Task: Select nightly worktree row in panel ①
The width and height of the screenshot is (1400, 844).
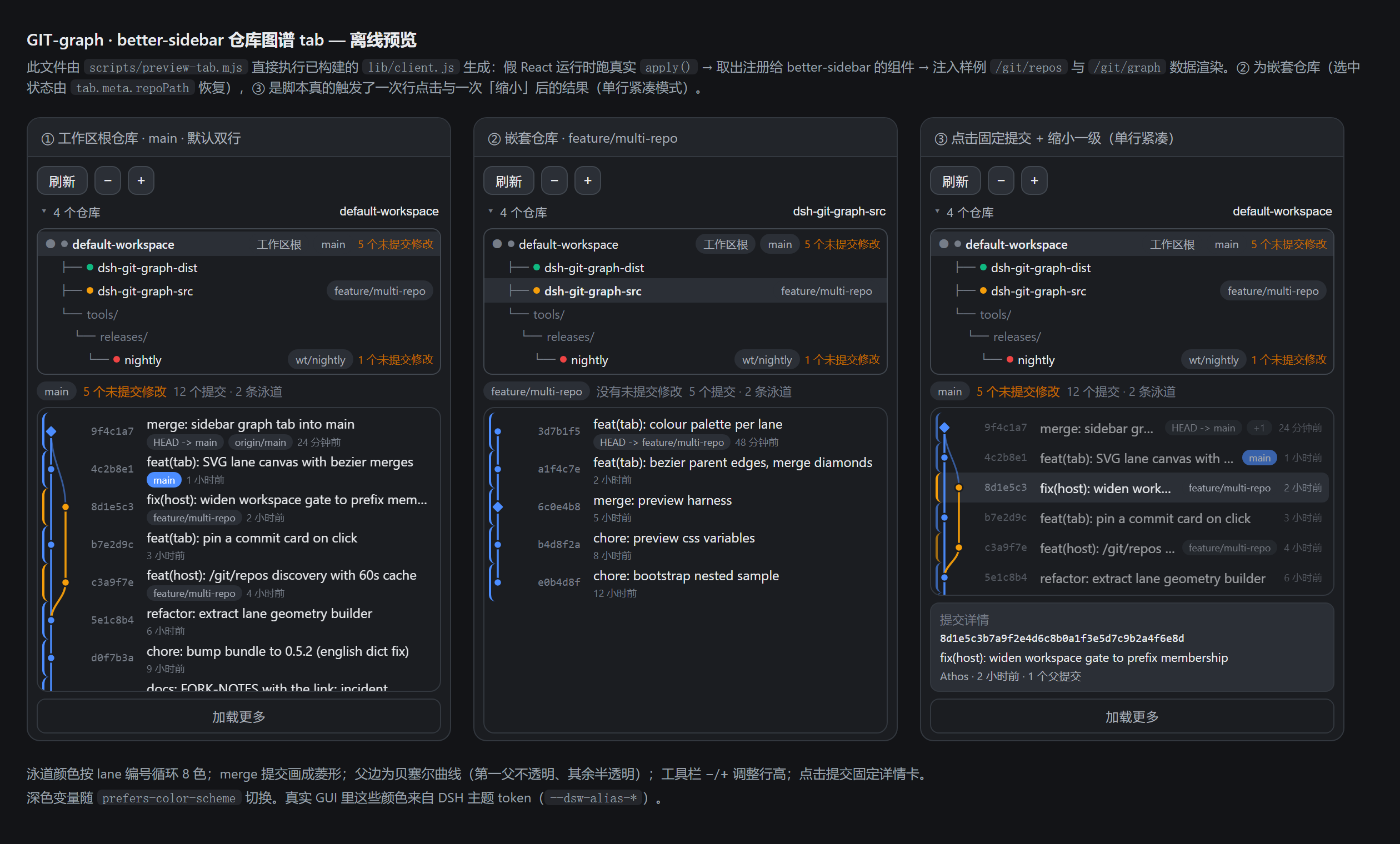Action: click(x=239, y=359)
